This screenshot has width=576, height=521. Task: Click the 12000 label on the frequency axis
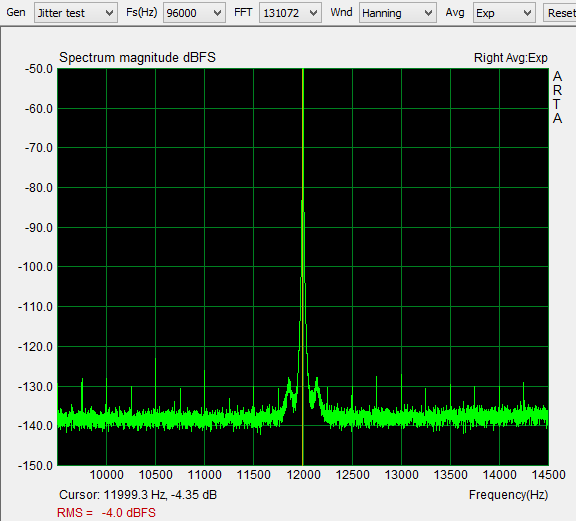(x=303, y=475)
